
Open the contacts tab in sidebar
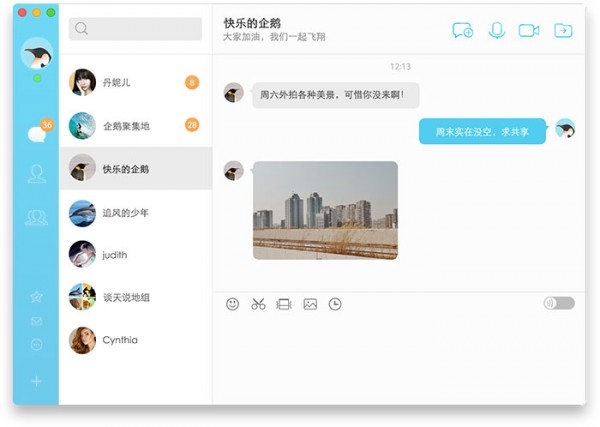tap(37, 174)
